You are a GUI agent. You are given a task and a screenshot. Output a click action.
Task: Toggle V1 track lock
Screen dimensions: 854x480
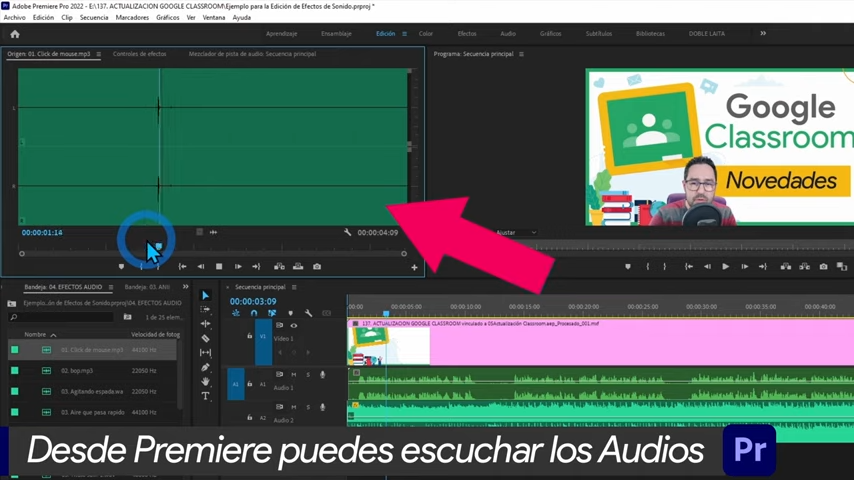249,336
